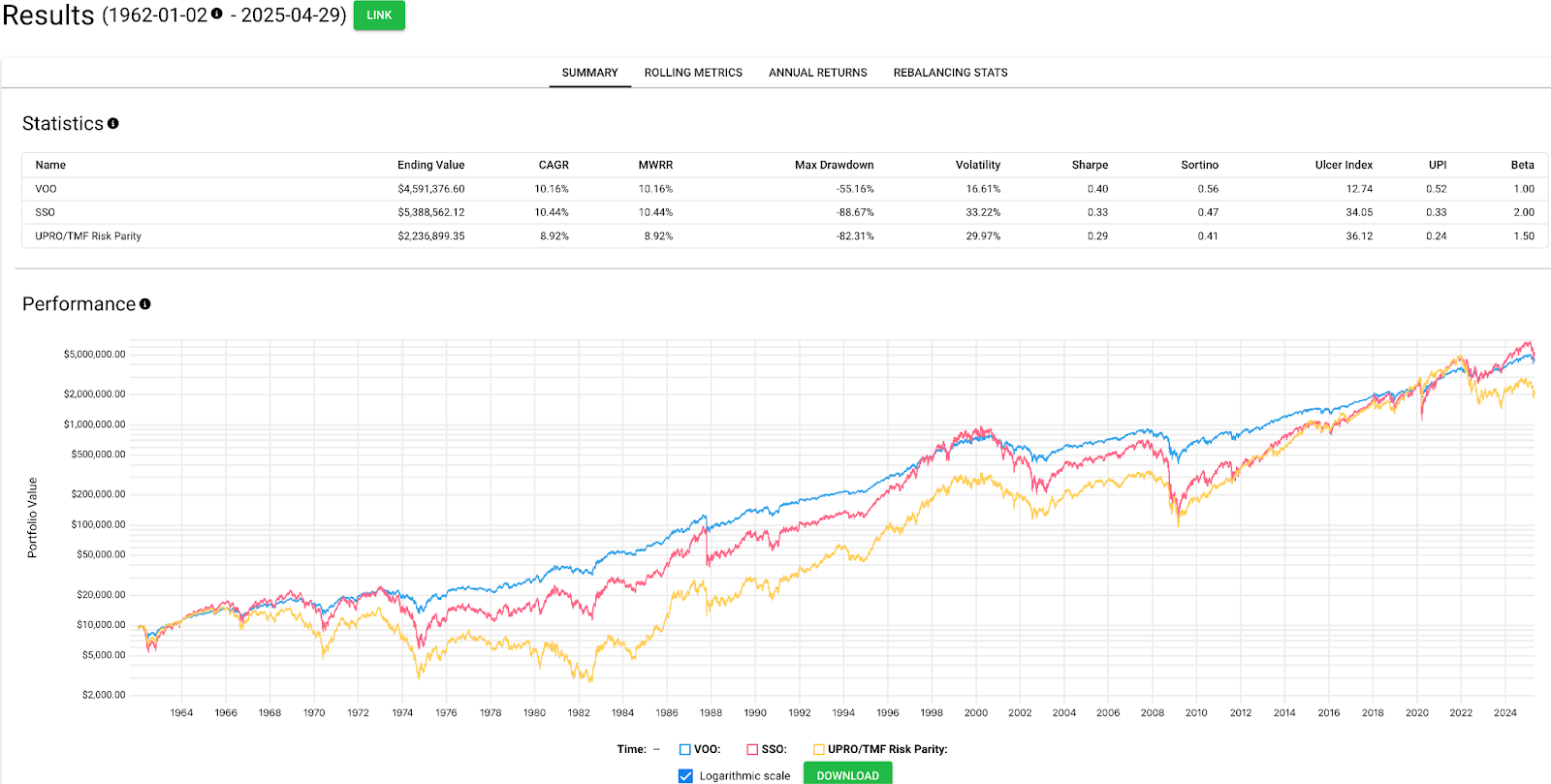Viewport: 1551px width, 784px height.
Task: Click the info icon beside Performance heading
Action: 145,303
